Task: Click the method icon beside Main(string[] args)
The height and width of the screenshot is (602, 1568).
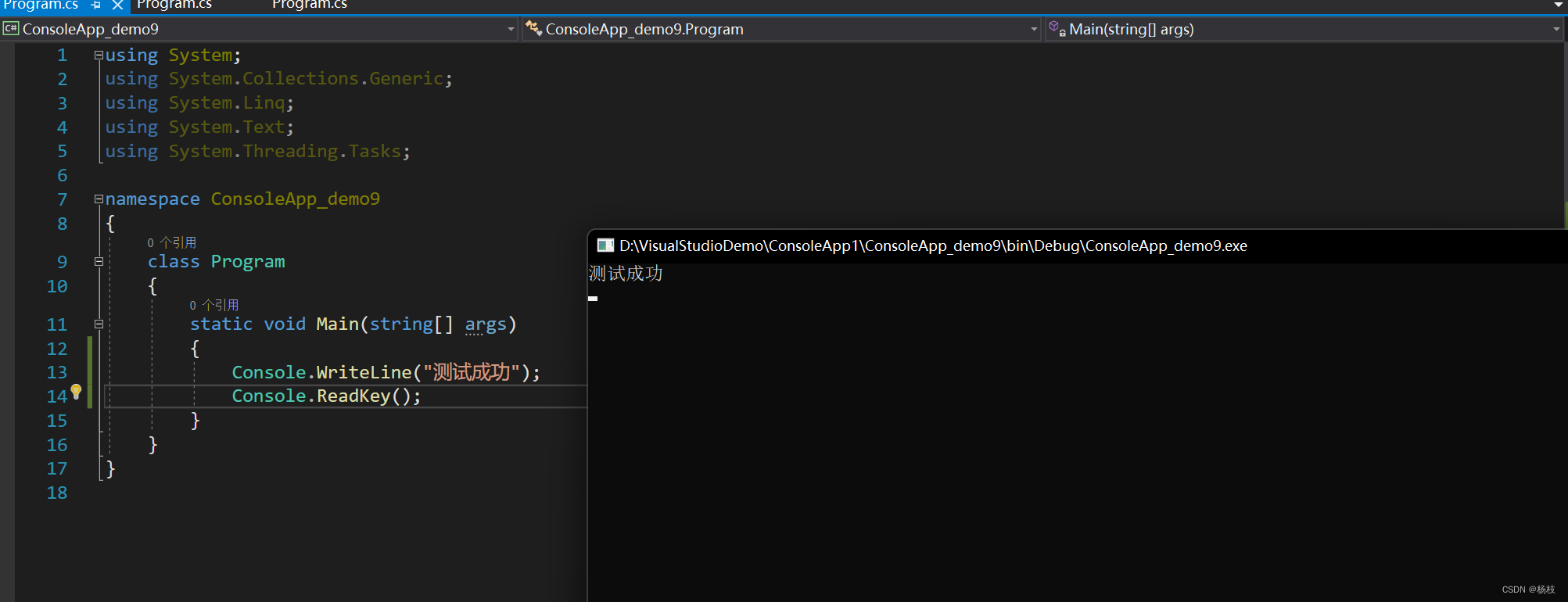Action: click(x=1057, y=28)
